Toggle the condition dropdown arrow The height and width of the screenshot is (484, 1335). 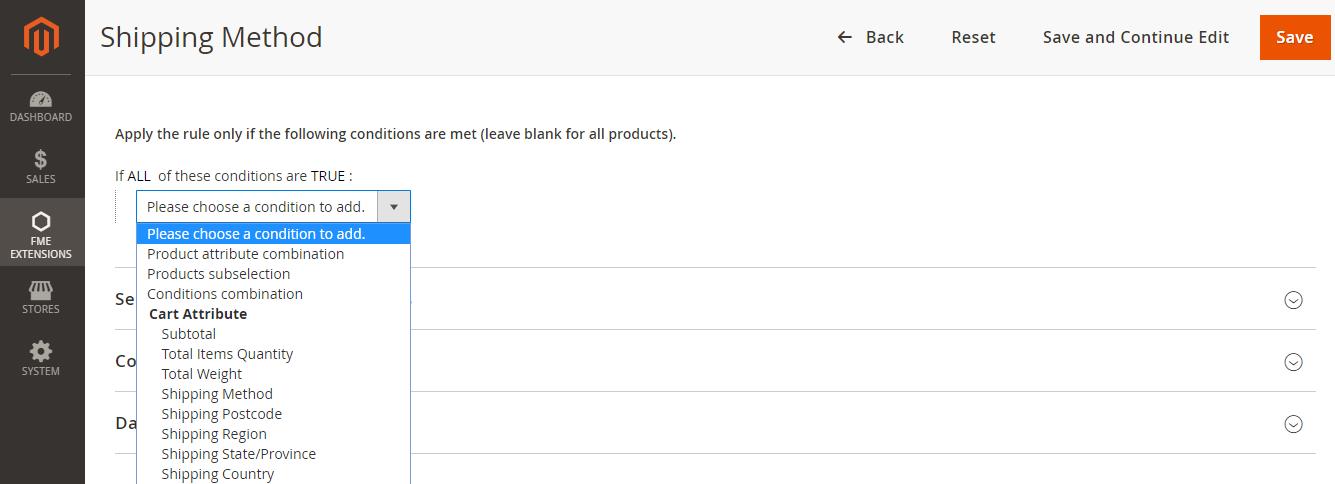pos(394,207)
